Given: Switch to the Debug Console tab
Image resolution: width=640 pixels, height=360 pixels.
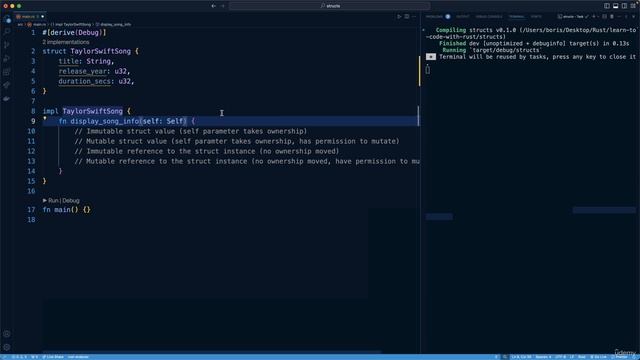Looking at the screenshot, I should point(489,17).
